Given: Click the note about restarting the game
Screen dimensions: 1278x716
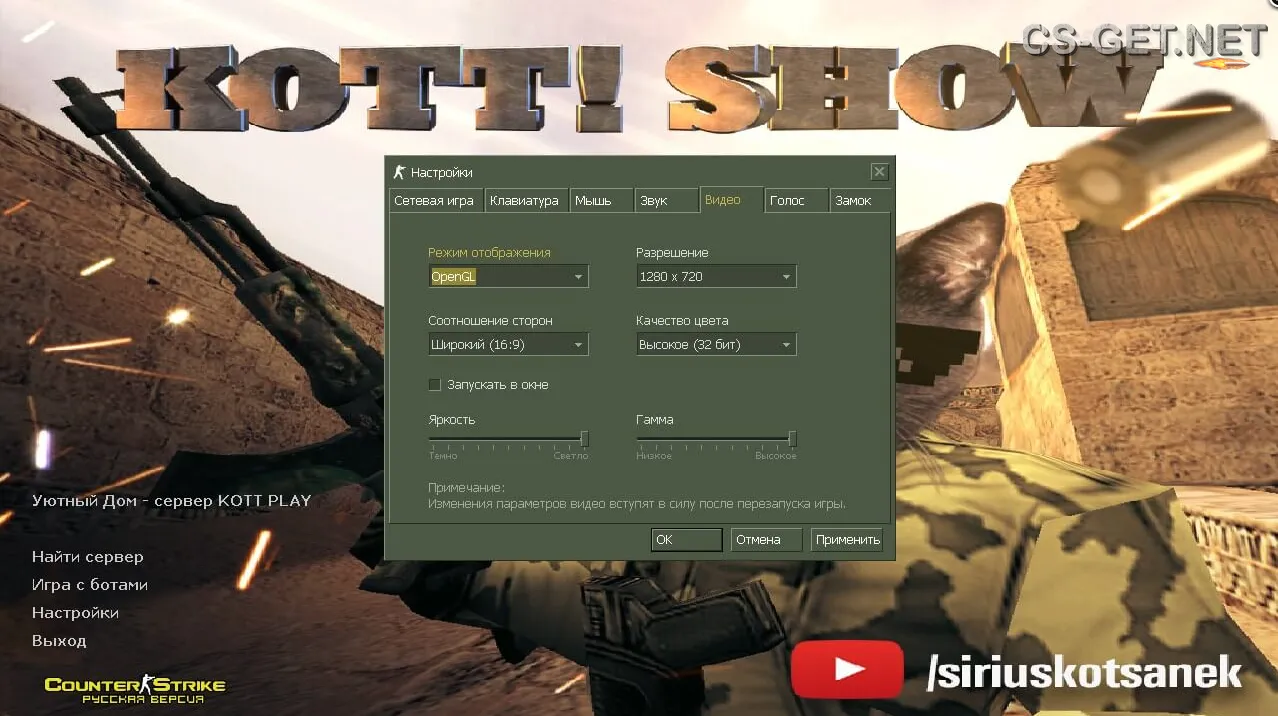Looking at the screenshot, I should tap(637, 503).
